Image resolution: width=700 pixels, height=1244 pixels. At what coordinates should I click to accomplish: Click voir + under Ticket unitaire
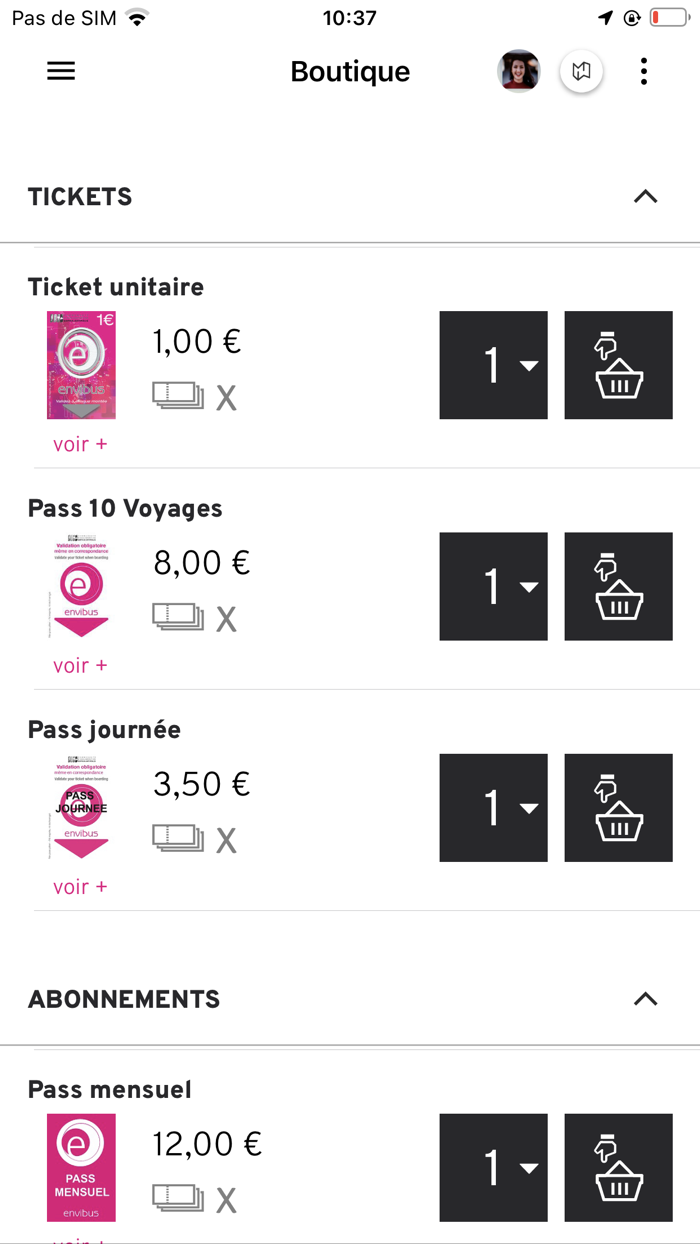point(80,443)
